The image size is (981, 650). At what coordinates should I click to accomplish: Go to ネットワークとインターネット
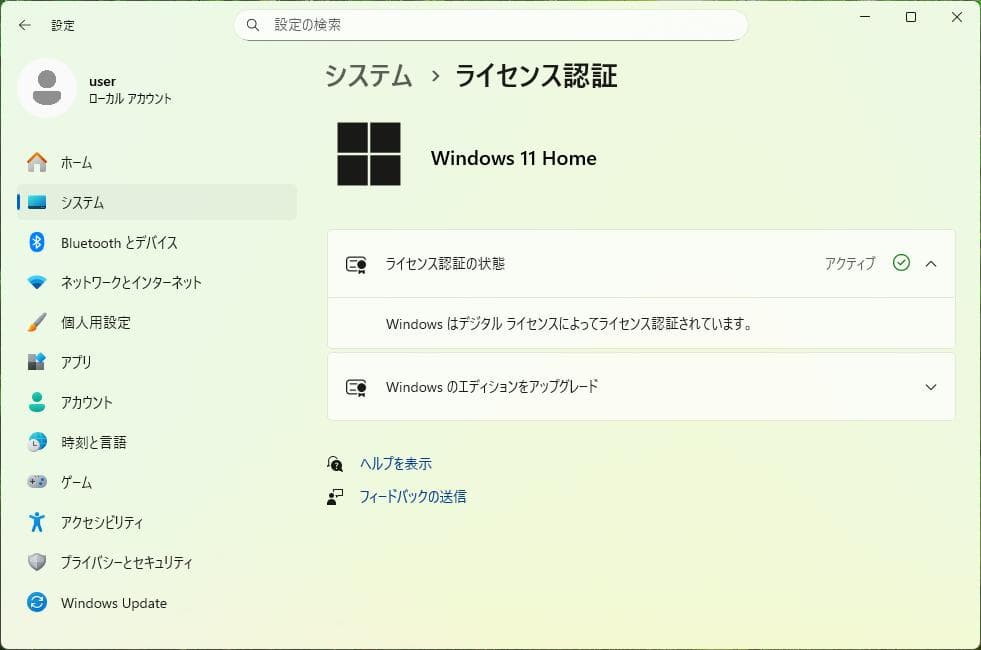(157, 283)
